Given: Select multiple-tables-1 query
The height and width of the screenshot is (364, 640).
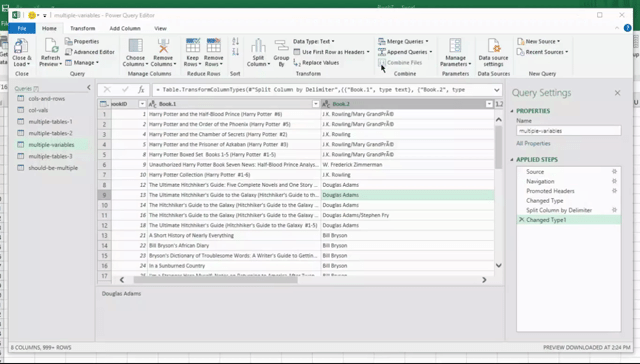Looking at the screenshot, I should tap(51, 122).
